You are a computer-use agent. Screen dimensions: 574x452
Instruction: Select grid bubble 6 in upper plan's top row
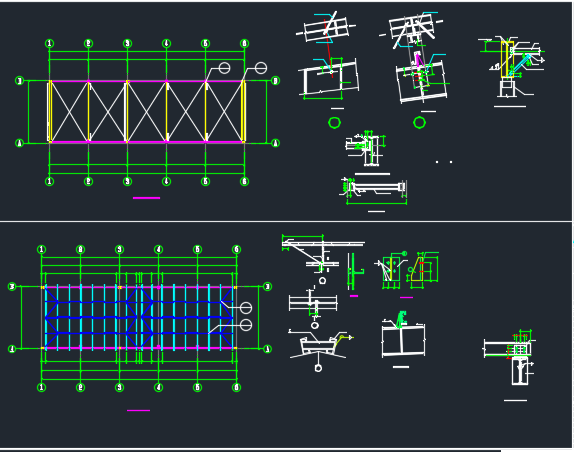tap(245, 44)
